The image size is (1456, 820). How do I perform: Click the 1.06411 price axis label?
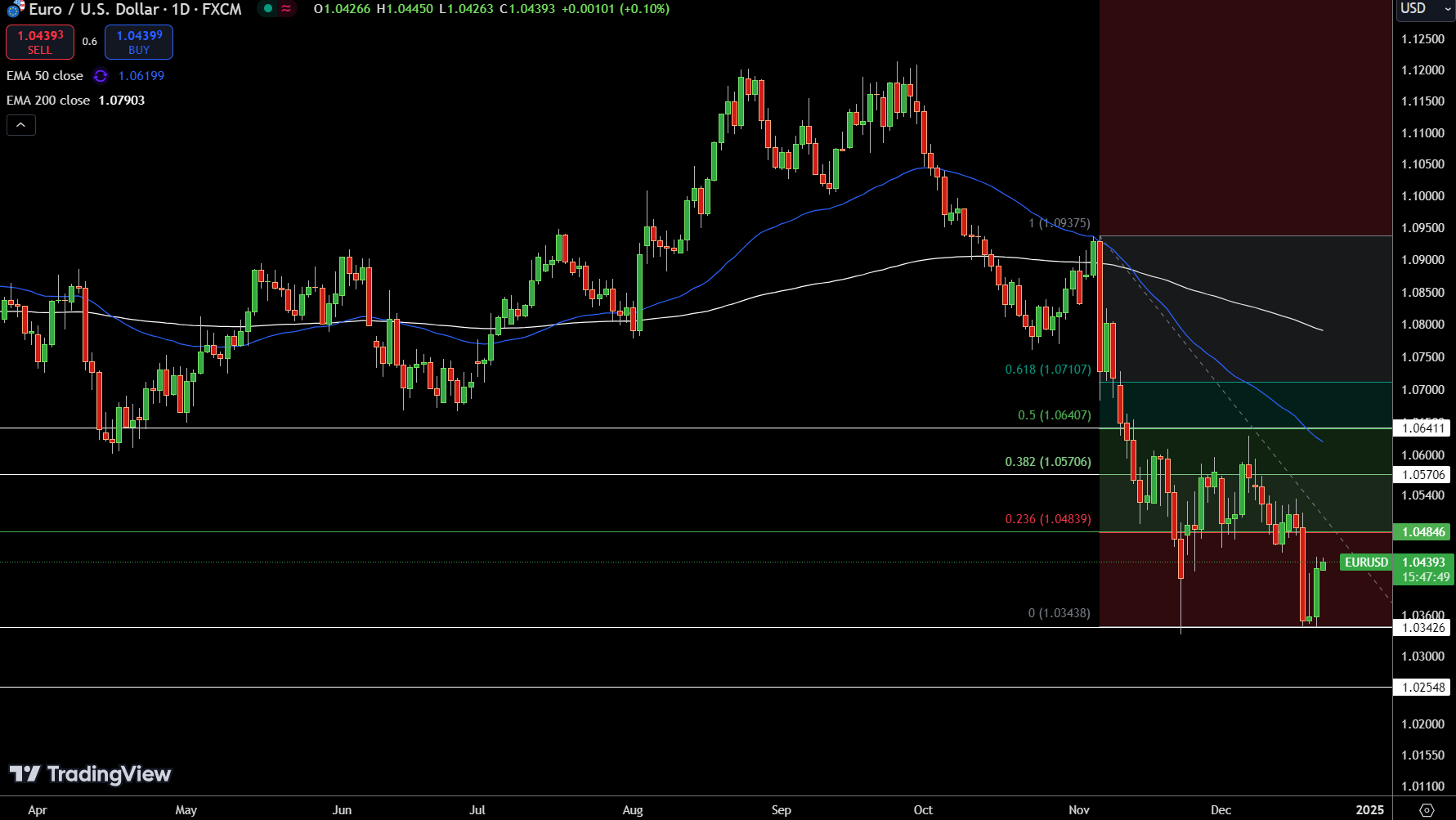[x=1422, y=428]
